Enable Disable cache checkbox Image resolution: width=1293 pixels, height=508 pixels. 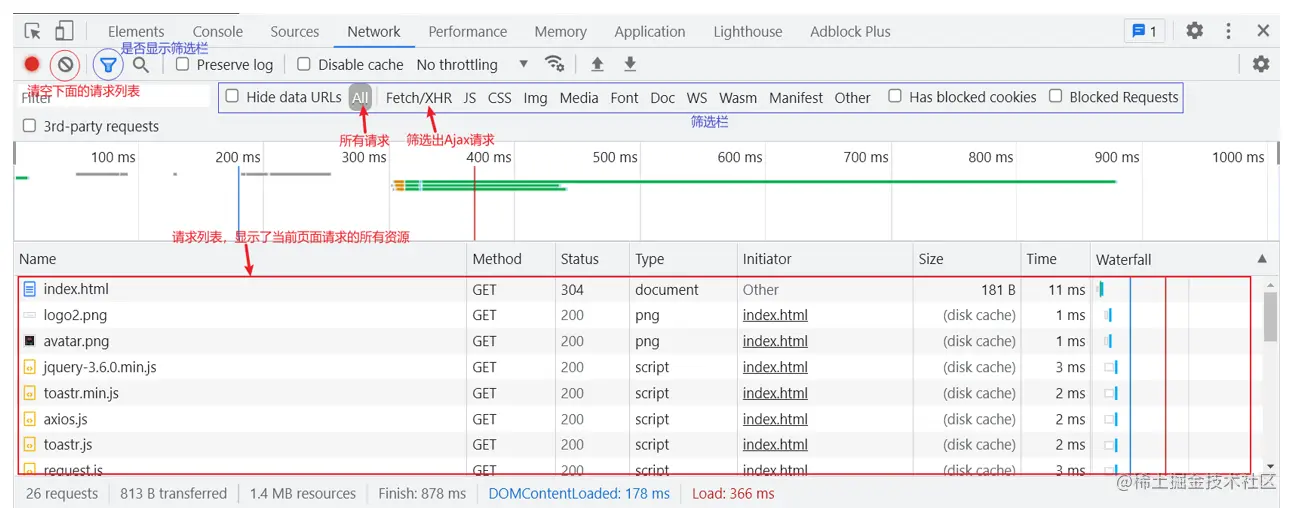[305, 64]
